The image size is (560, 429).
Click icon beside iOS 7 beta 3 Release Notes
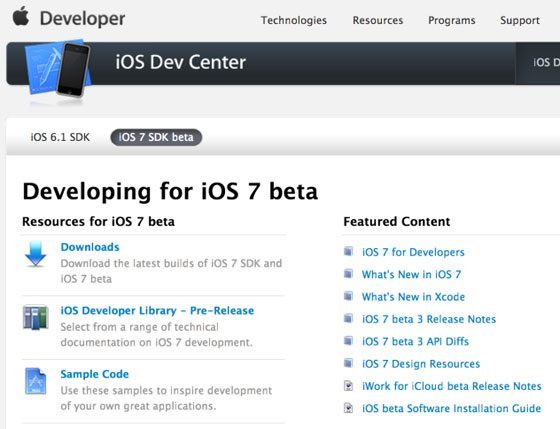click(x=348, y=318)
